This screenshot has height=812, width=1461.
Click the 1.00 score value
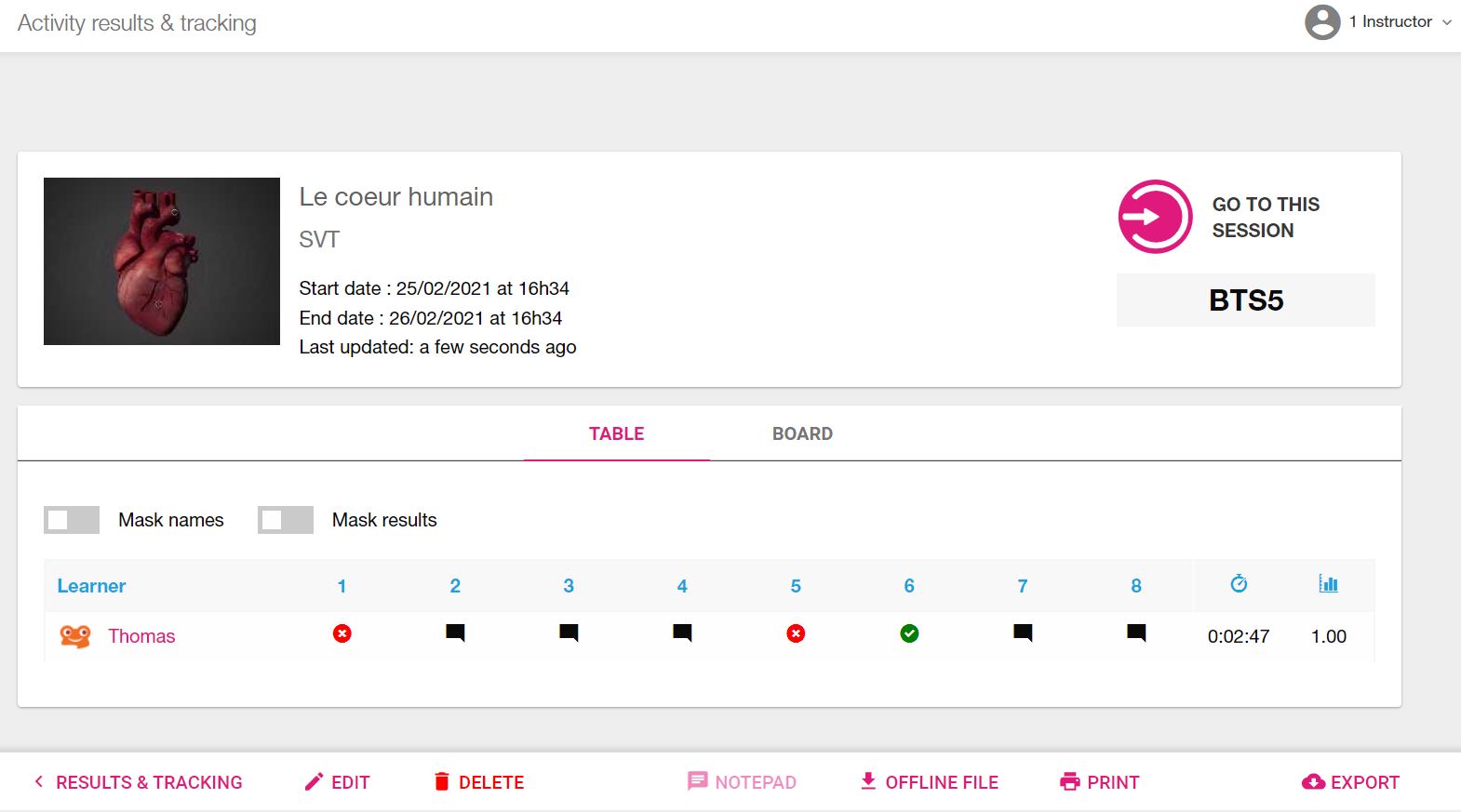1329,636
